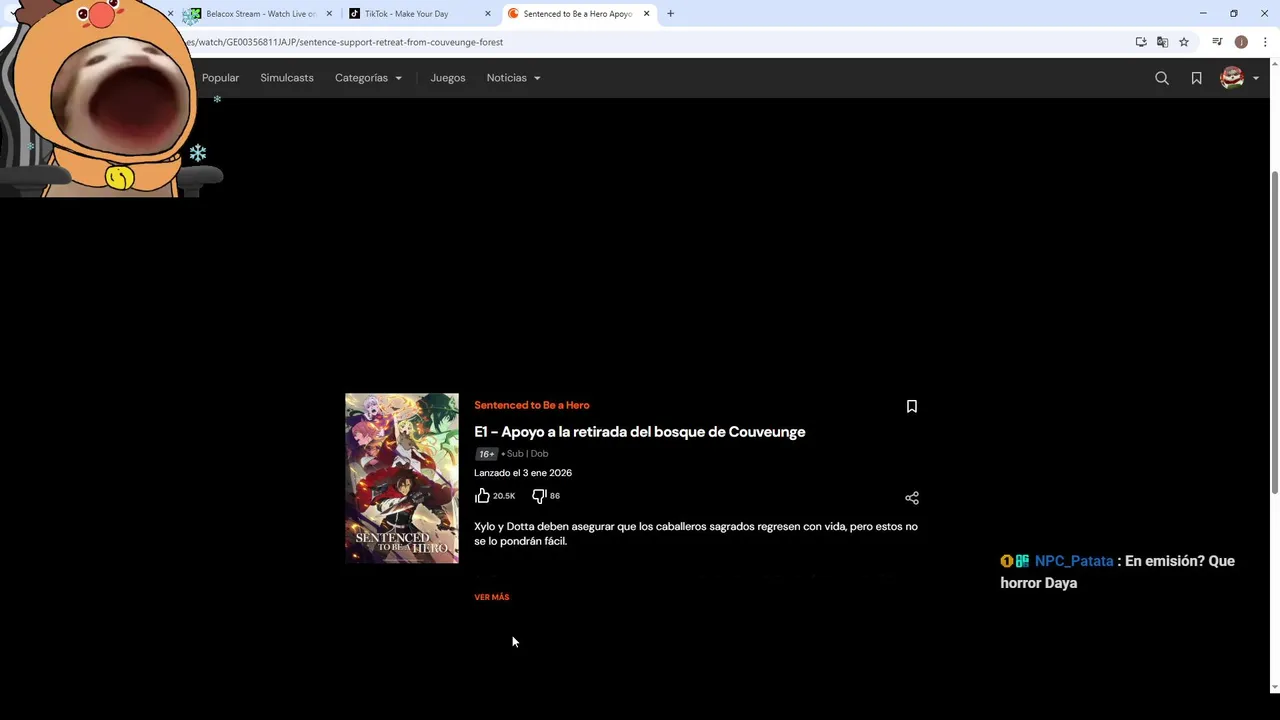The image size is (1280, 720).
Task: Open the Chrome three-dot menu
Action: (1265, 42)
